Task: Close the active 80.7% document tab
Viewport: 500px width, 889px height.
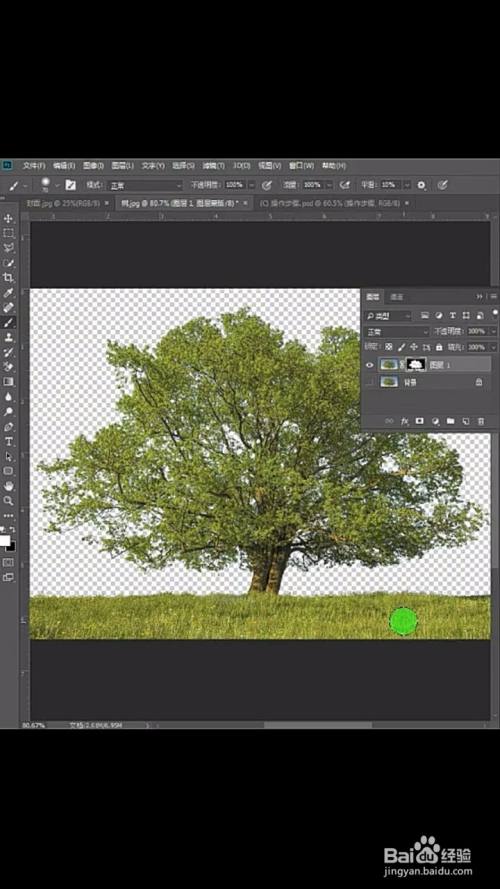Action: click(247, 202)
